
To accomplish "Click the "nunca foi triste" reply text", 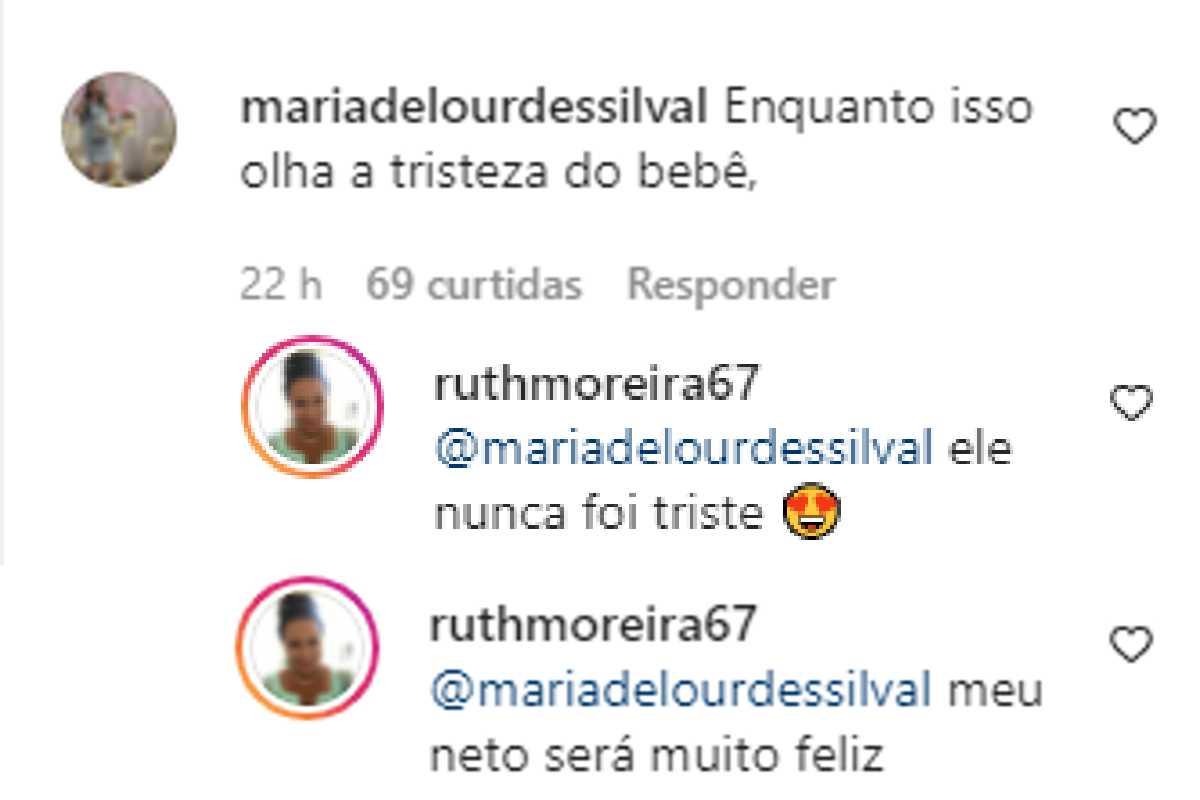I will point(599,516).
